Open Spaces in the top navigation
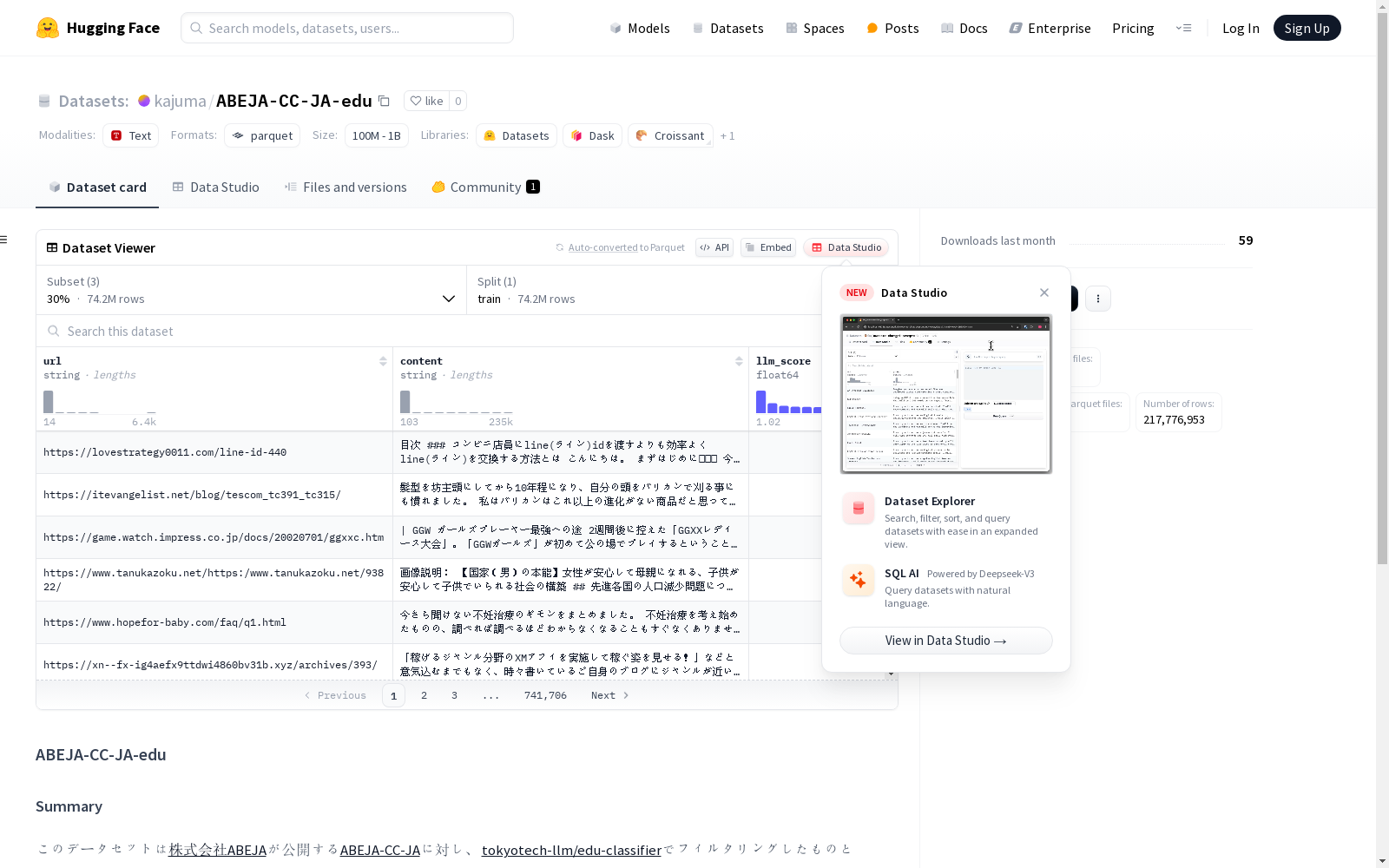The height and width of the screenshot is (868, 1389). [x=814, y=28]
